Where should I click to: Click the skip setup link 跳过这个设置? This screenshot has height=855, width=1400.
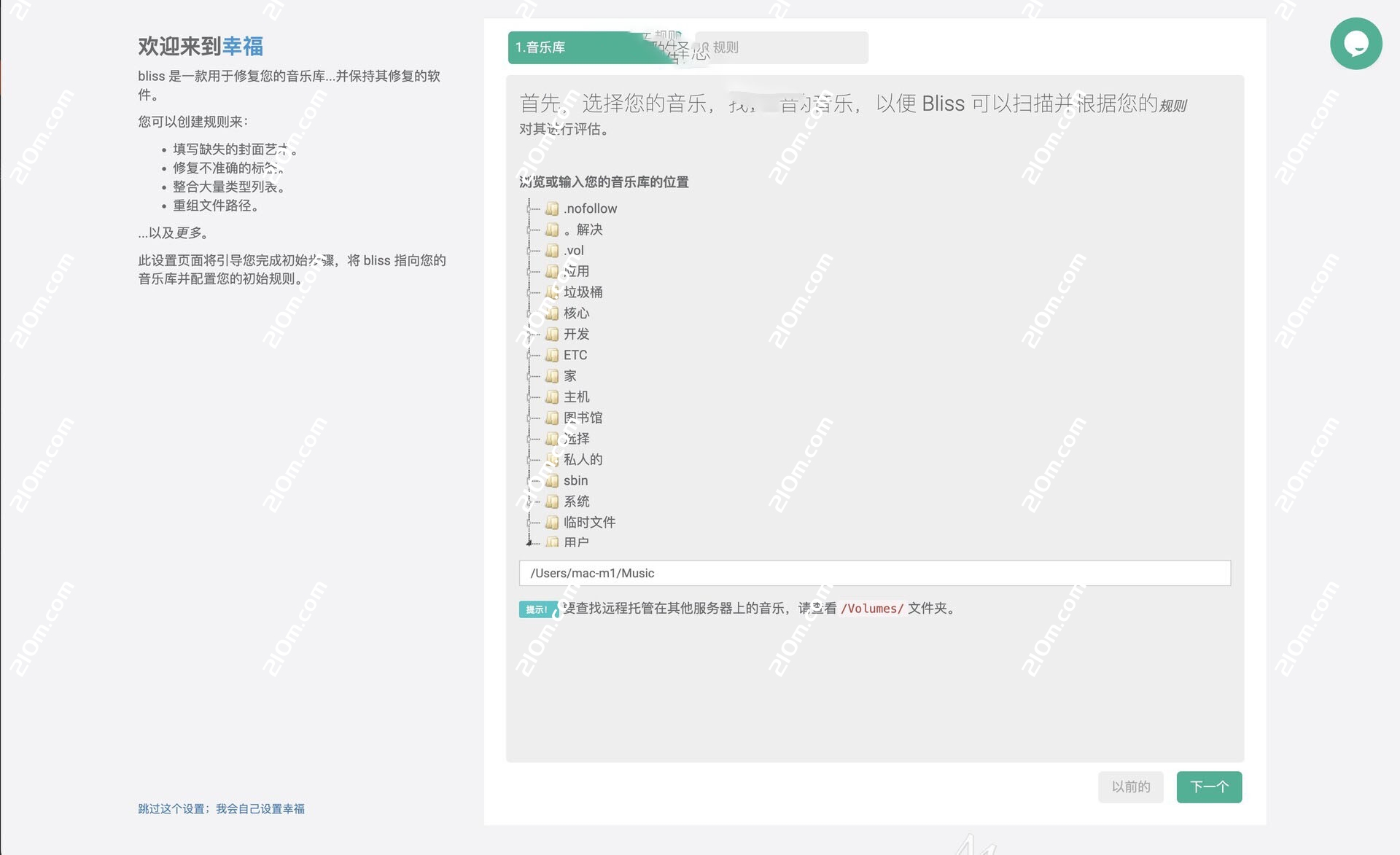[x=222, y=809]
